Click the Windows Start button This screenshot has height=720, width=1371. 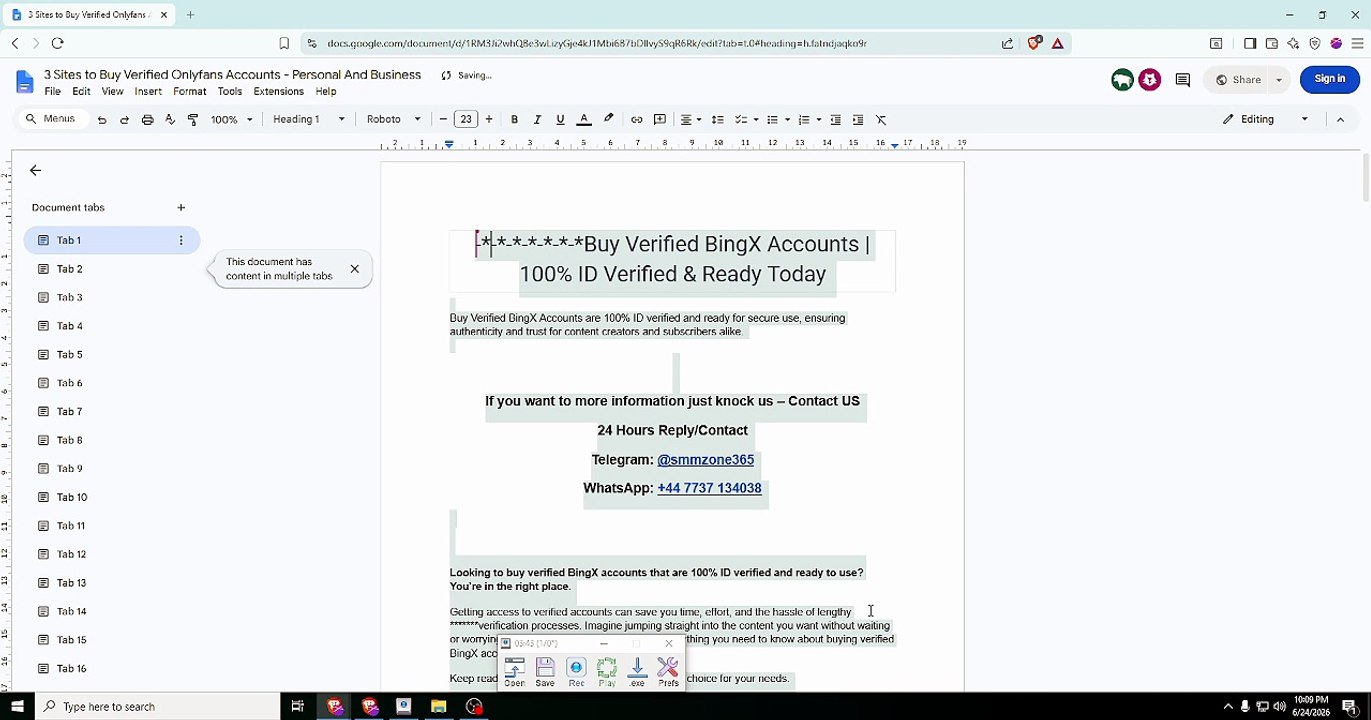[x=17, y=707]
